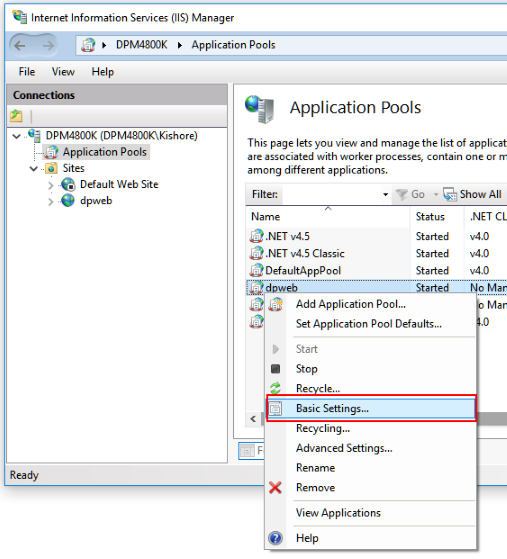Open the dropdown arrow beside Go
507x559 pixels.
click(436, 194)
